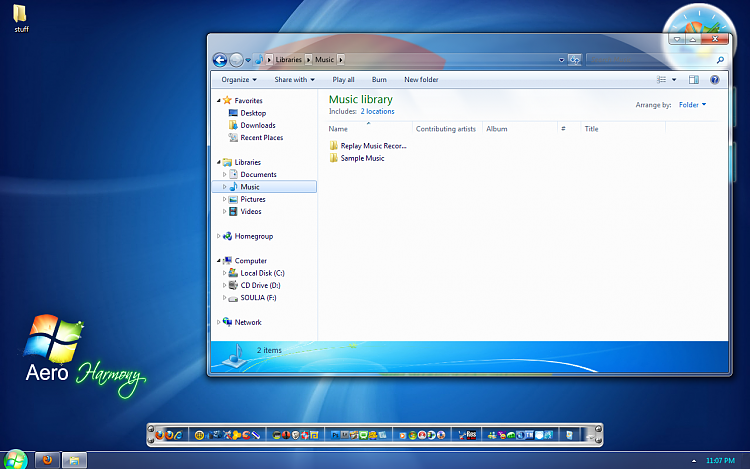Select Music breadcrumb in address bar

[x=324, y=60]
